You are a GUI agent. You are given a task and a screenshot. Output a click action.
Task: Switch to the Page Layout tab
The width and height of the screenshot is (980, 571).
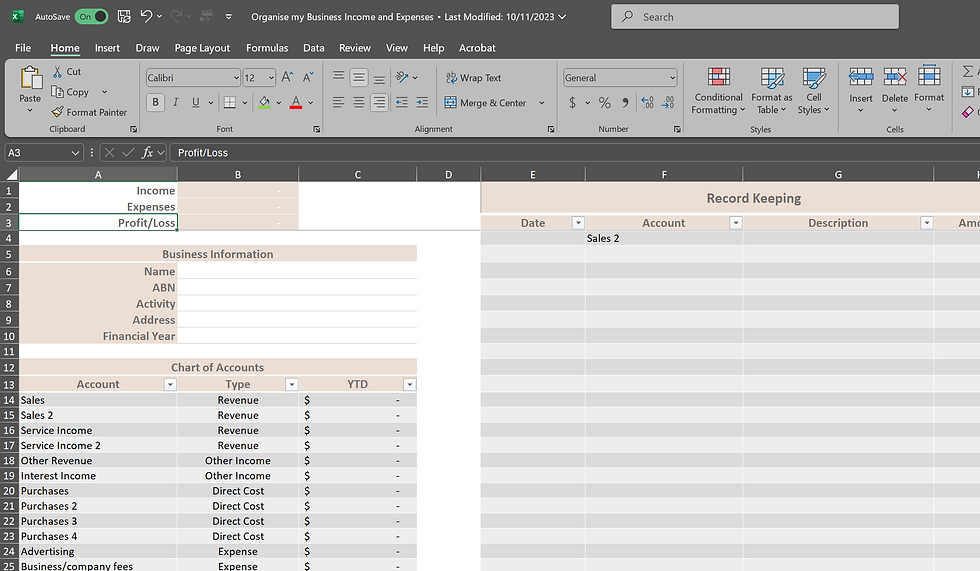point(202,48)
